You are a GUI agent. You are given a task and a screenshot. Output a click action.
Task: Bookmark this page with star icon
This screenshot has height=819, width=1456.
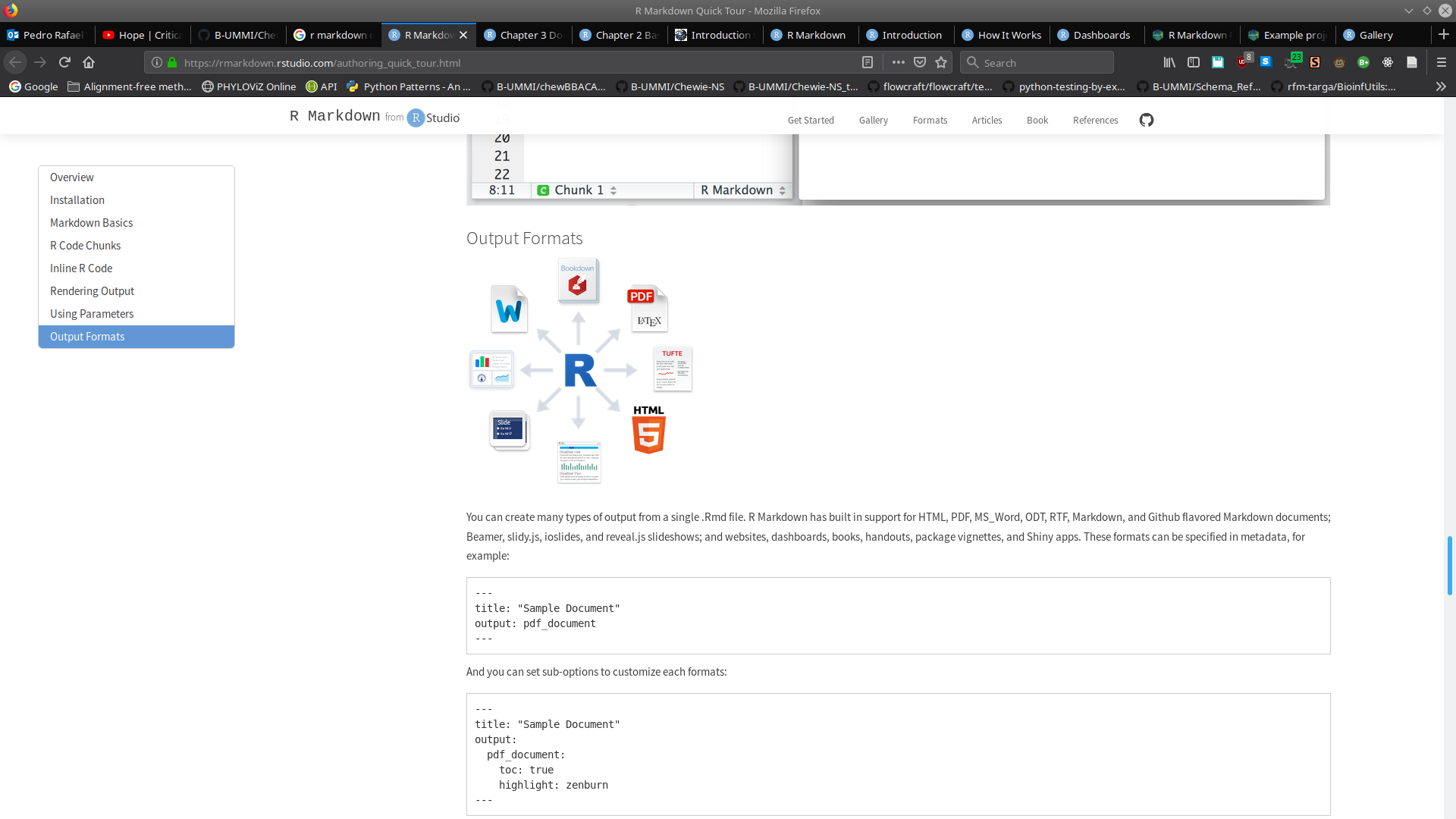(x=941, y=62)
